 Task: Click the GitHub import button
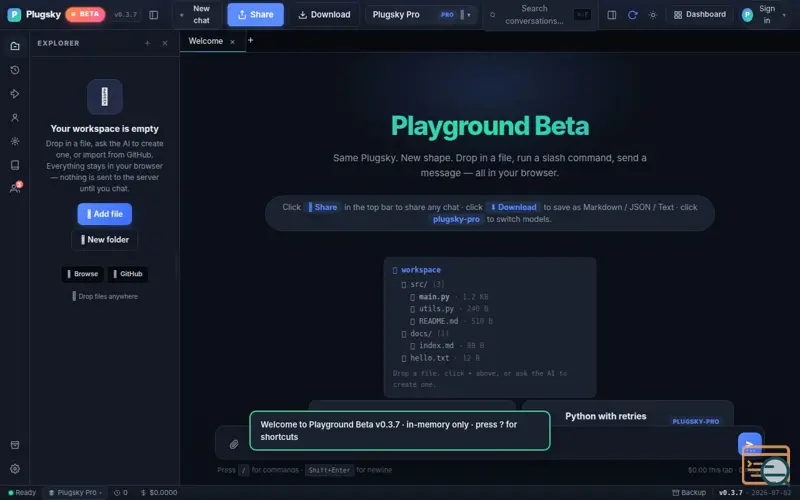[x=128, y=274]
